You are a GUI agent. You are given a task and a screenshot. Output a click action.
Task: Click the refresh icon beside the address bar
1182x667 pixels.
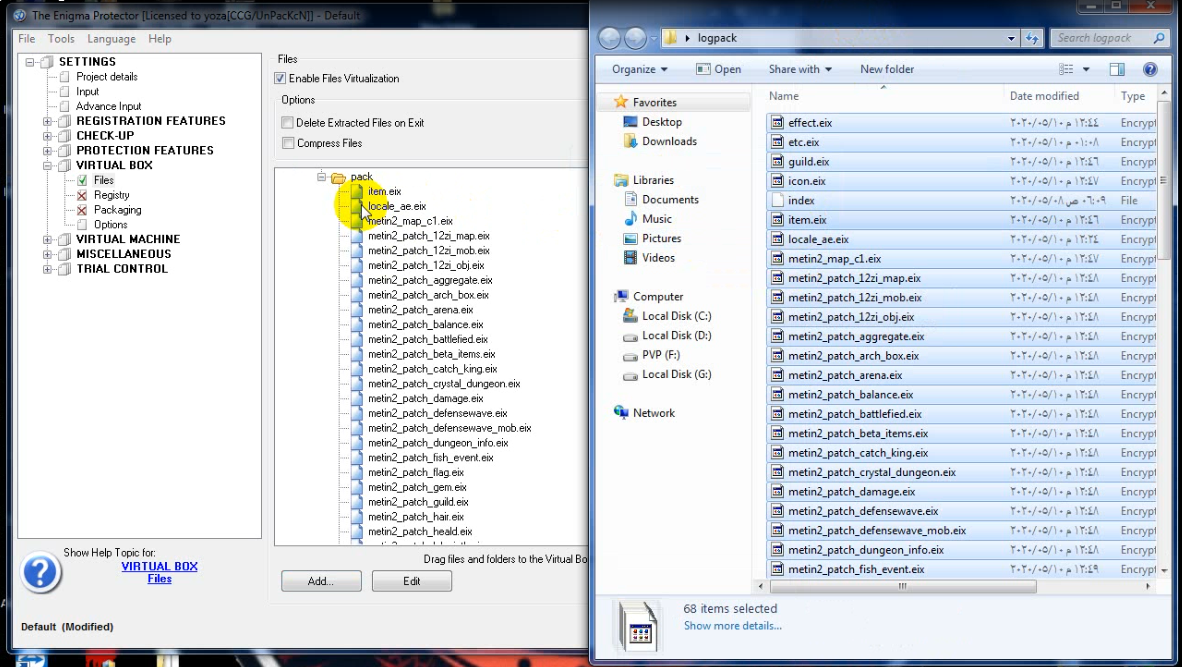pos(1032,38)
